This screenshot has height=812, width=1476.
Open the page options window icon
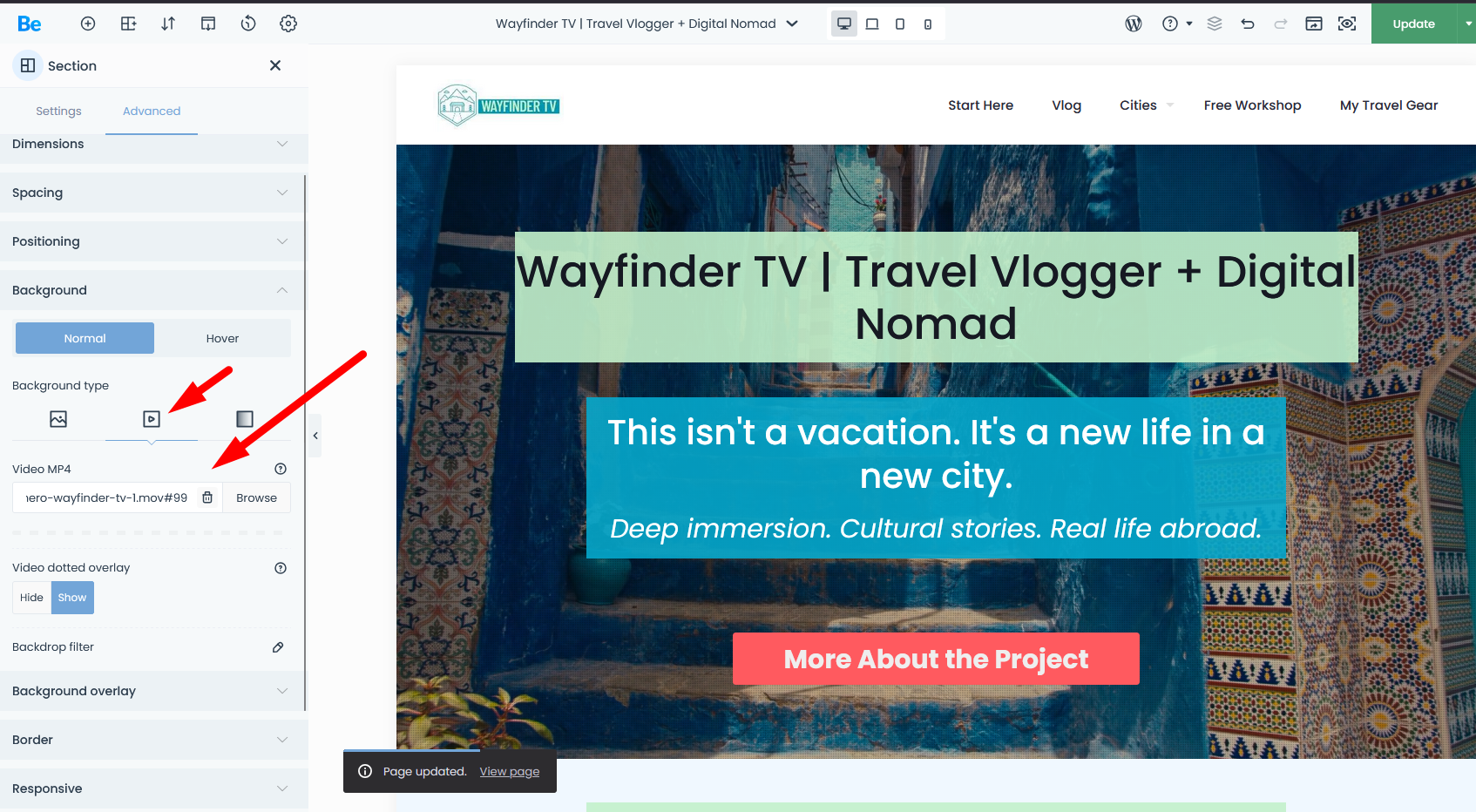pos(1314,24)
